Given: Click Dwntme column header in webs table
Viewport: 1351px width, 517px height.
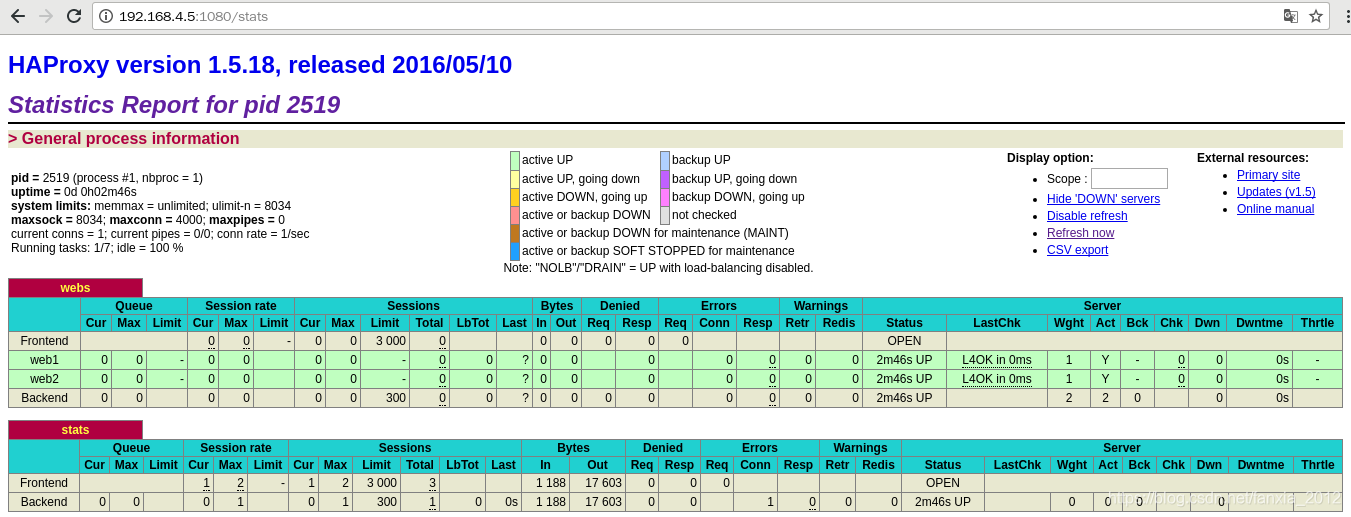Looking at the screenshot, I should click(1259, 323).
